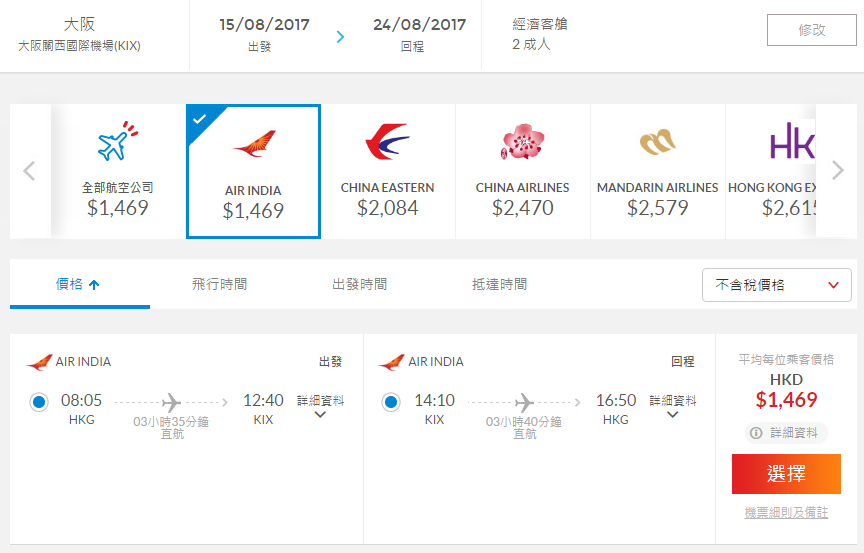Click the red 選擇 button
This screenshot has width=864, height=553.
pos(786,474)
